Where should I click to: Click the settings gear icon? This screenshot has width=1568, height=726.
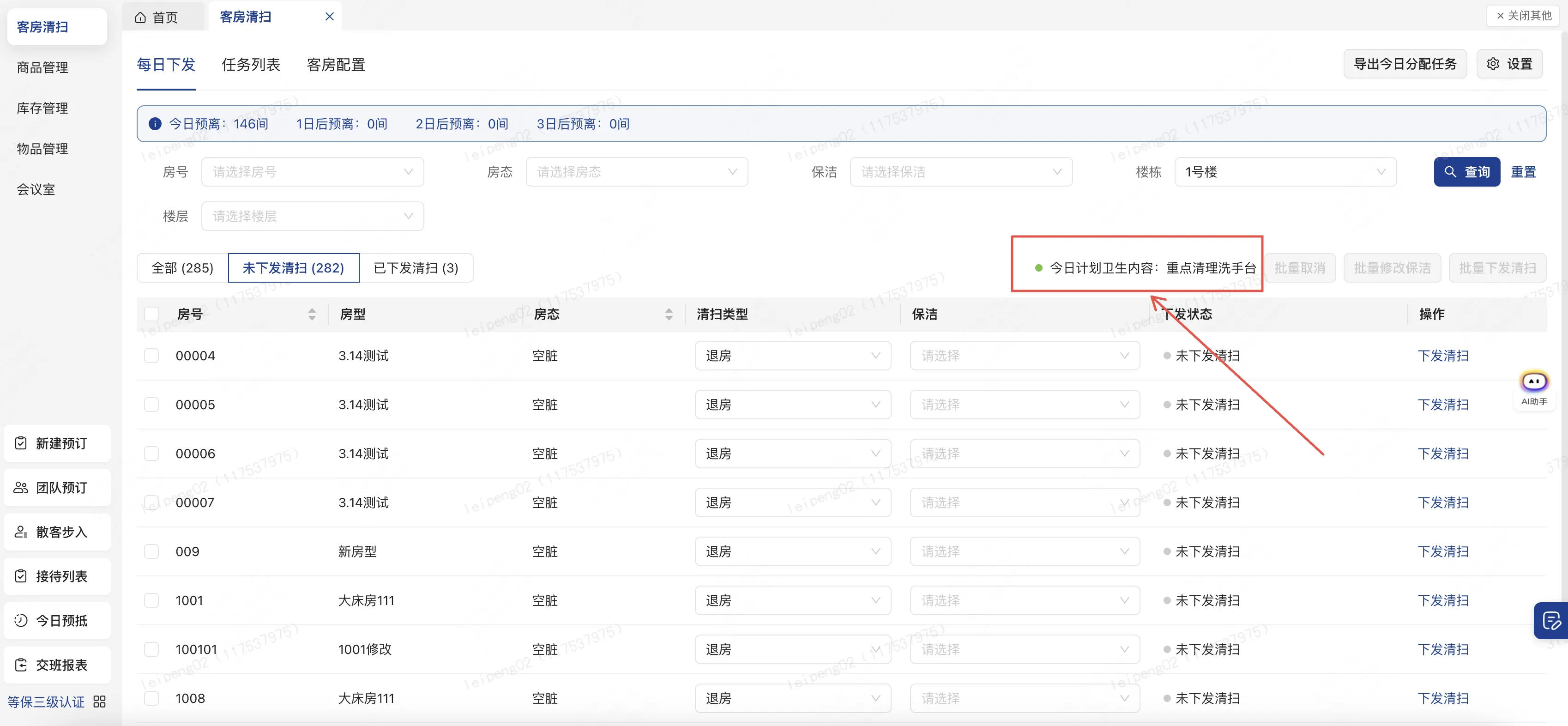(1493, 64)
